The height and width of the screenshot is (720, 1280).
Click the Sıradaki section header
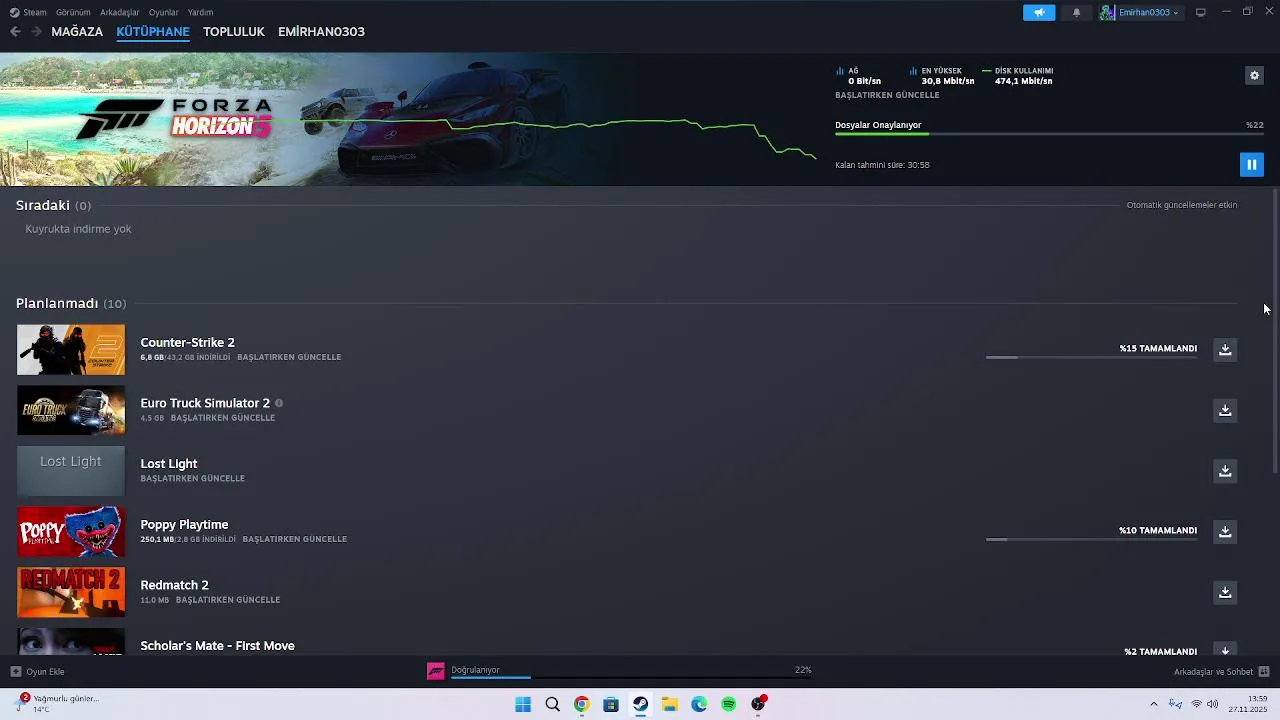click(x=53, y=205)
